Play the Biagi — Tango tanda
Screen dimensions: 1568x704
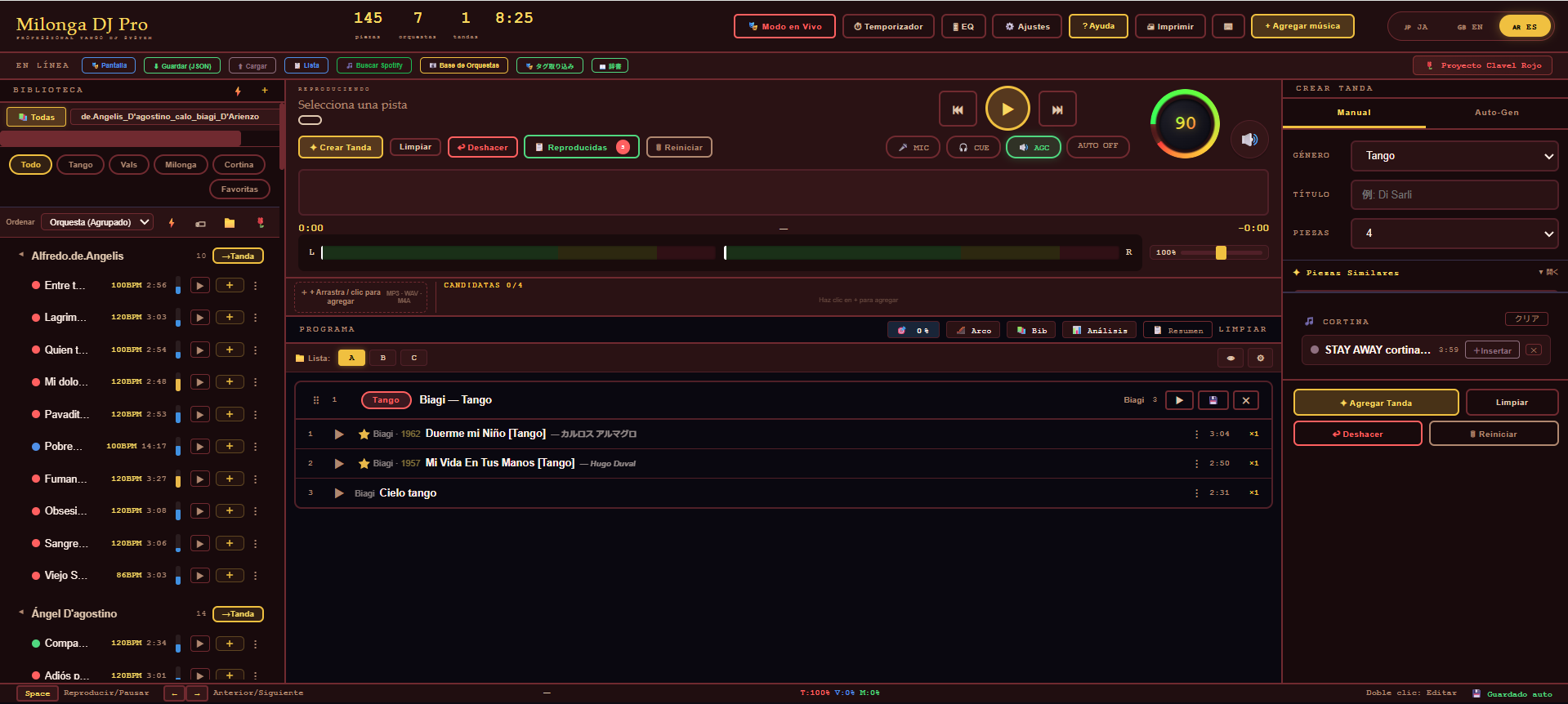(x=1179, y=400)
